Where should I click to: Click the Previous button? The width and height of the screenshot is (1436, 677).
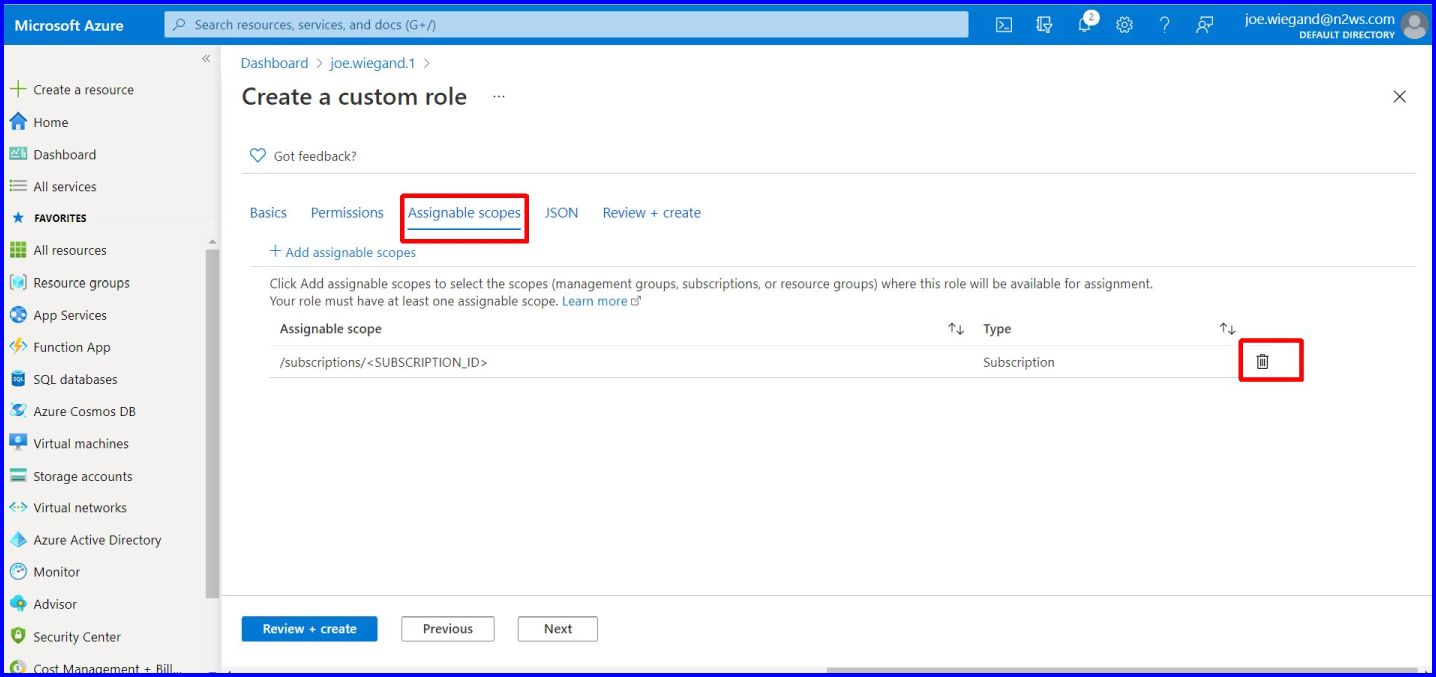pos(448,629)
